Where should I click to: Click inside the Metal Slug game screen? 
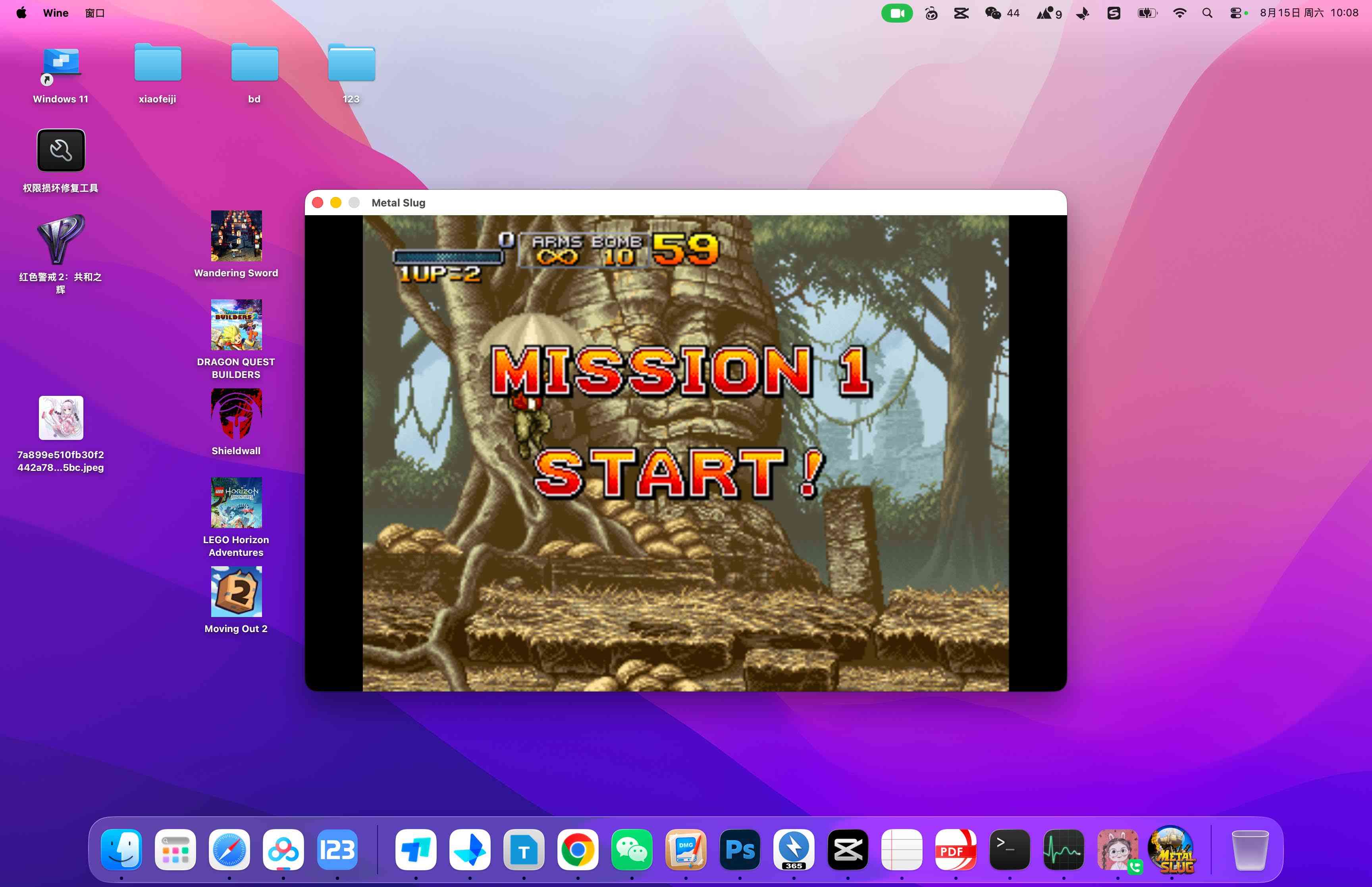point(685,453)
